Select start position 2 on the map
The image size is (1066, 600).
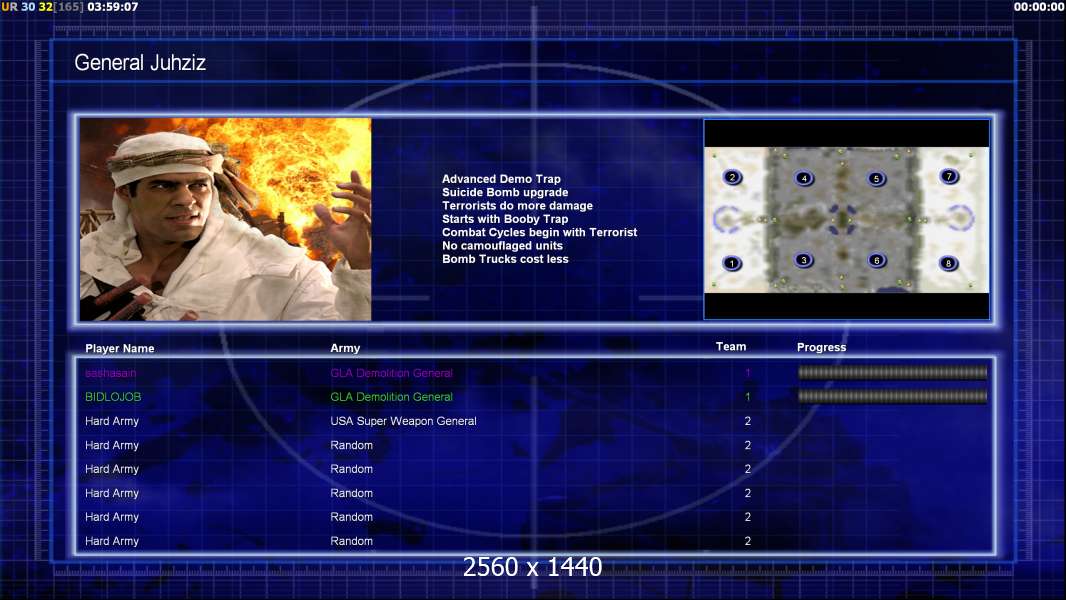pos(732,177)
